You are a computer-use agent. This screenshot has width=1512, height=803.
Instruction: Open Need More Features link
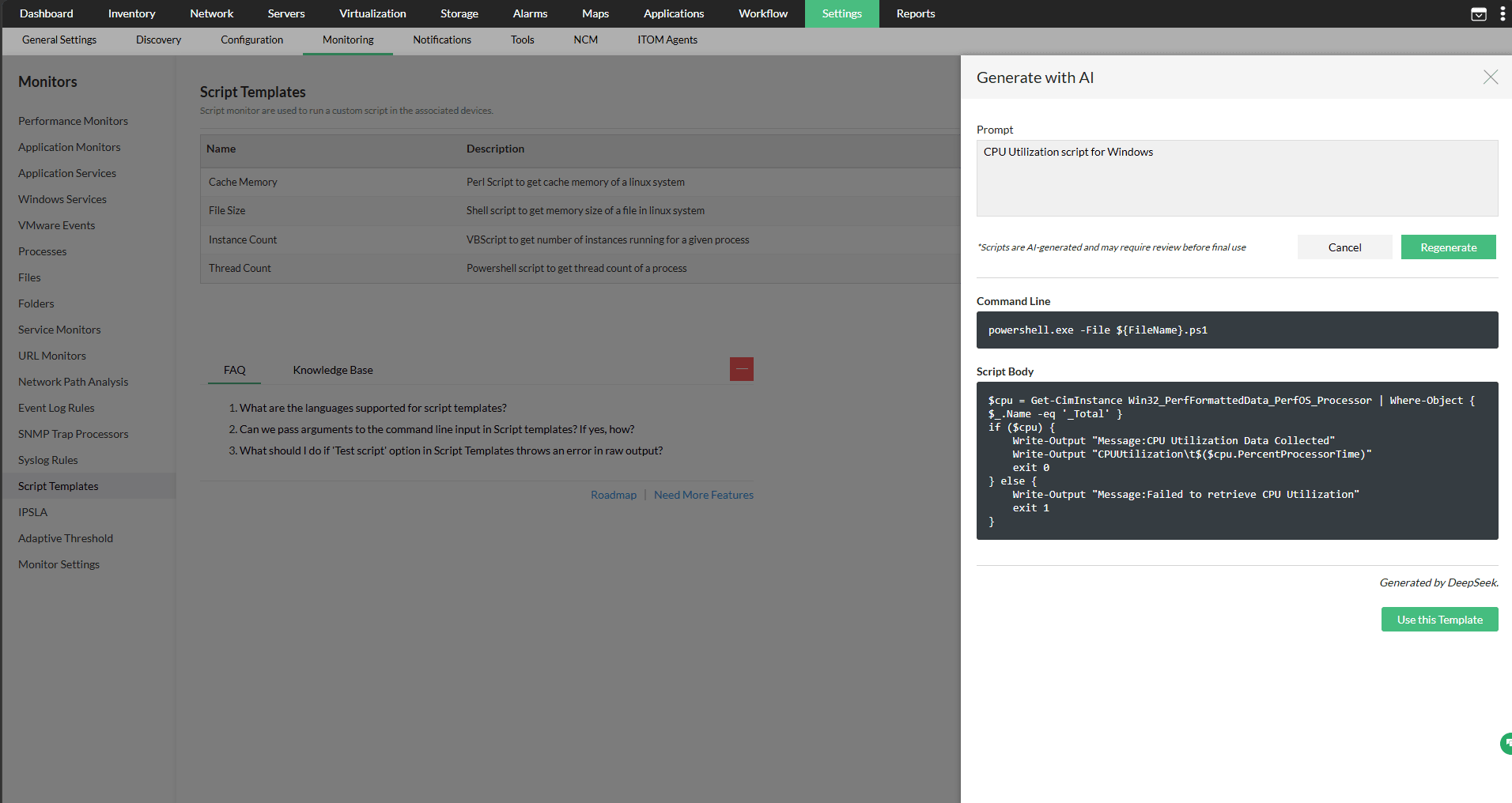(x=704, y=495)
